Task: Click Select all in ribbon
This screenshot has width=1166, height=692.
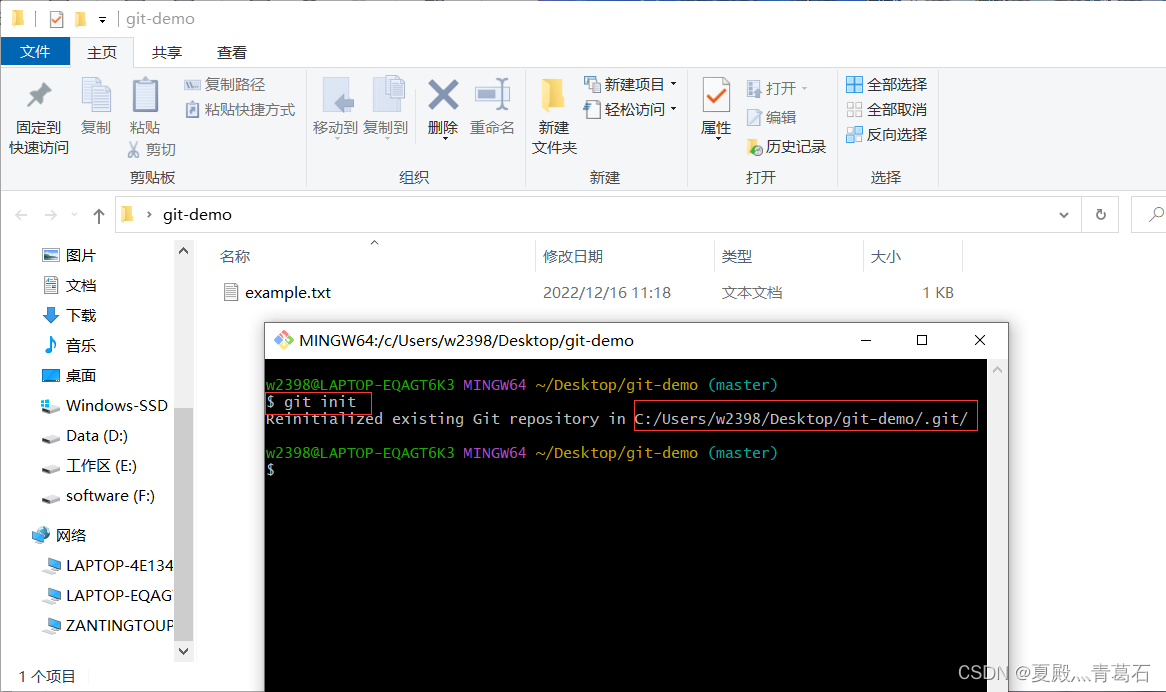Action: pos(886,85)
